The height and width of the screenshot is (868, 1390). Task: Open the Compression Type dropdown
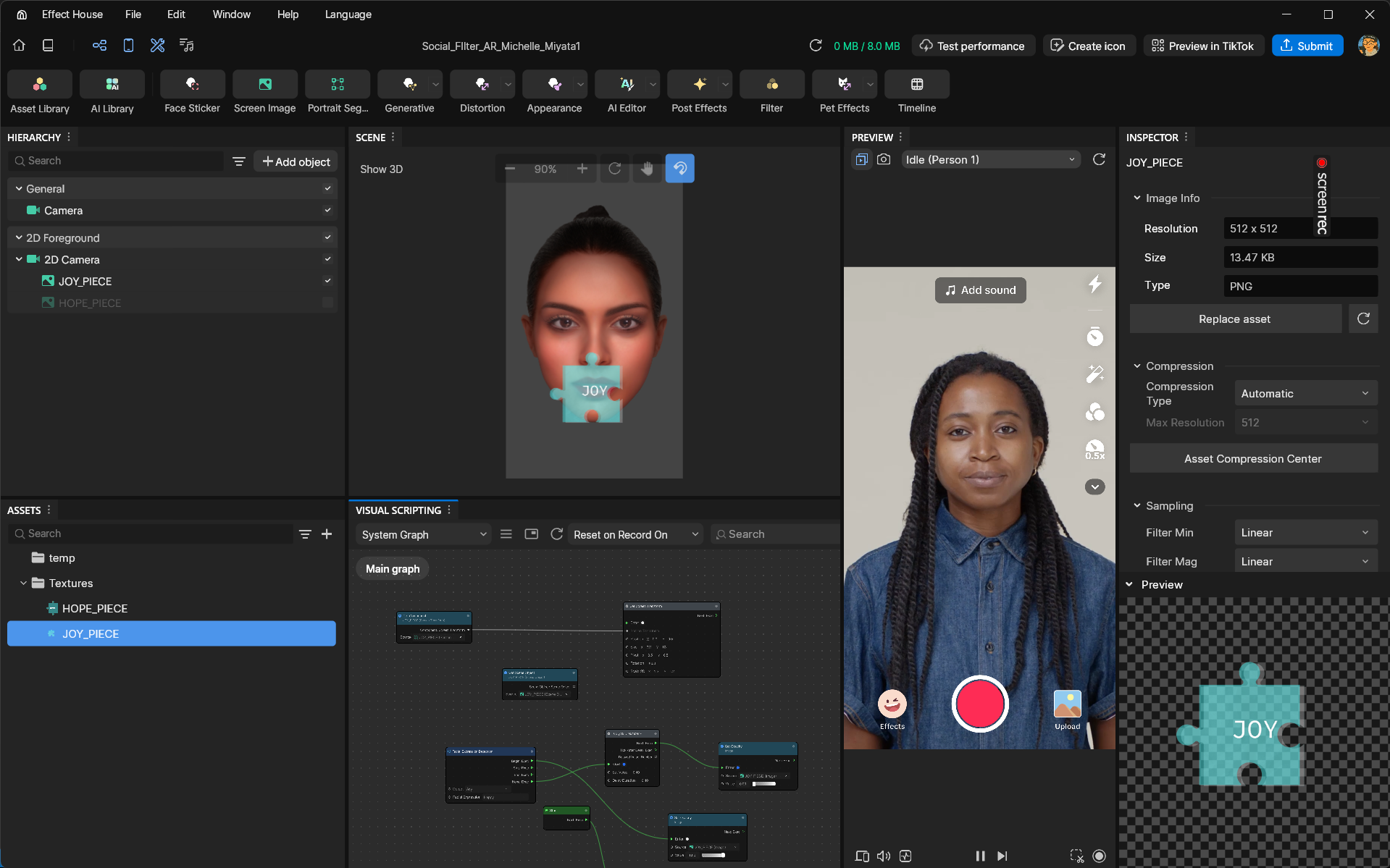[1305, 394]
